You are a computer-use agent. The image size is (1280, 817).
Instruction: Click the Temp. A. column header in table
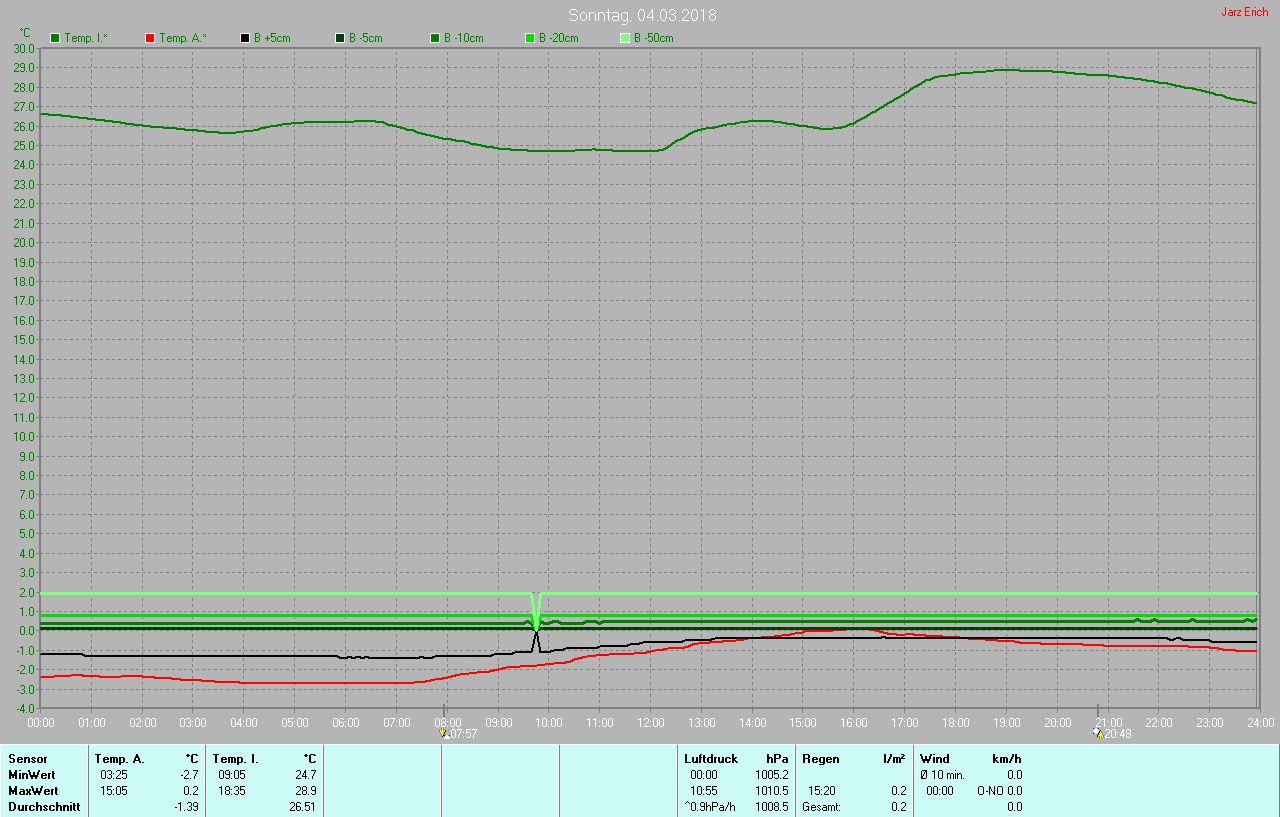[119, 759]
